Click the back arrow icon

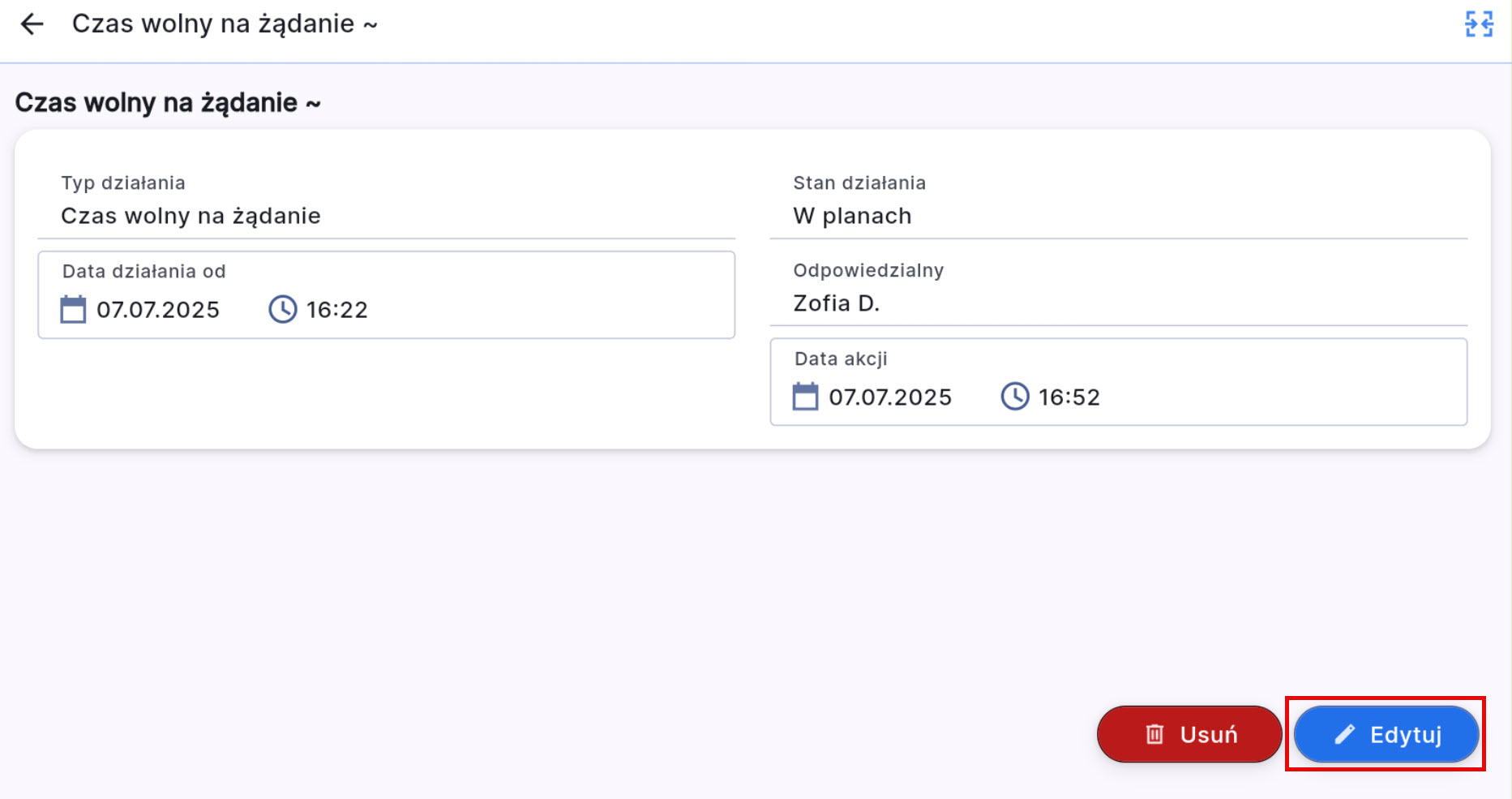click(x=32, y=24)
